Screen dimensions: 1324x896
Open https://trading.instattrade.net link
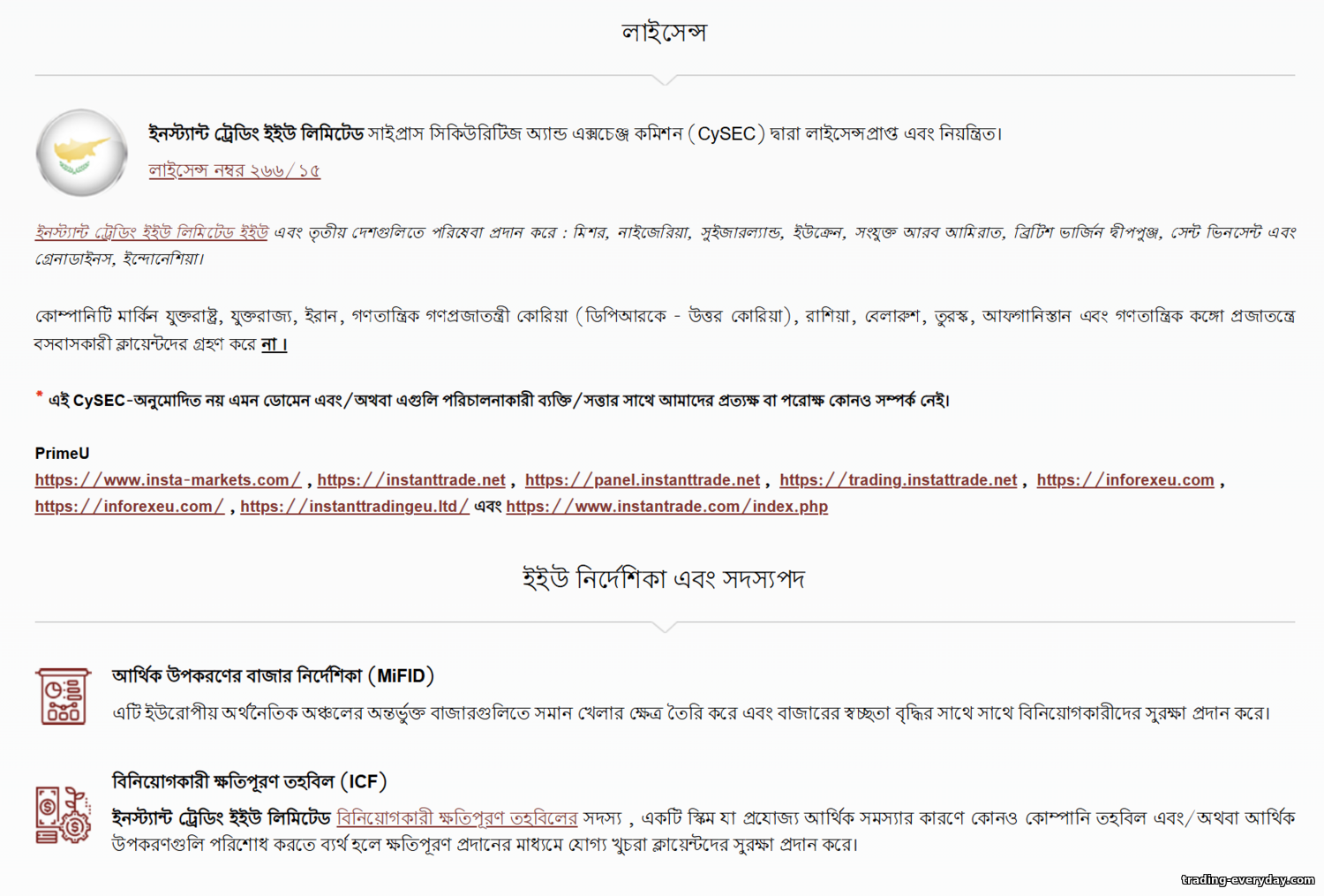coord(899,480)
